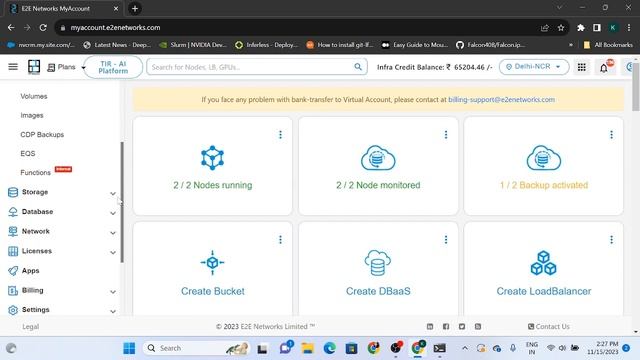Expand the Billing section chevron
The image size is (640, 360).
coord(113,292)
